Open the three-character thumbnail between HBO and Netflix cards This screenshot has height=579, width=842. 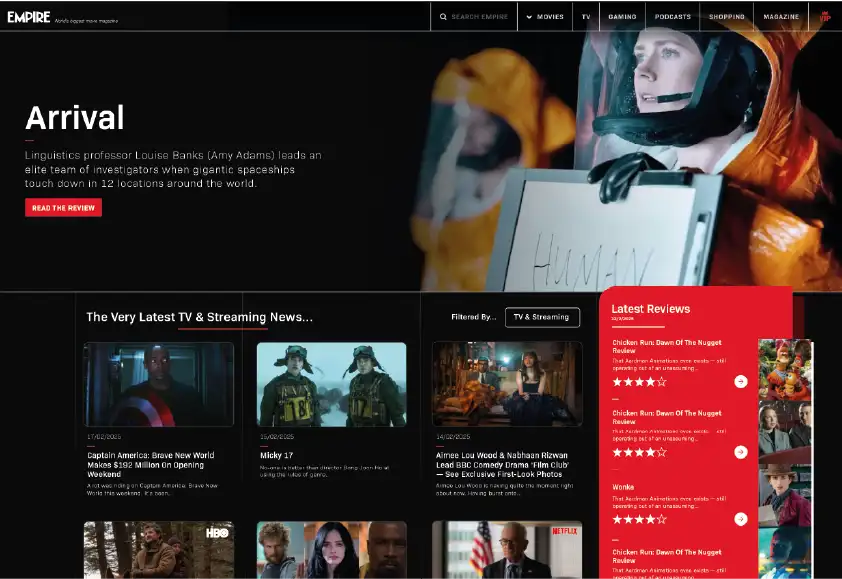click(332, 549)
